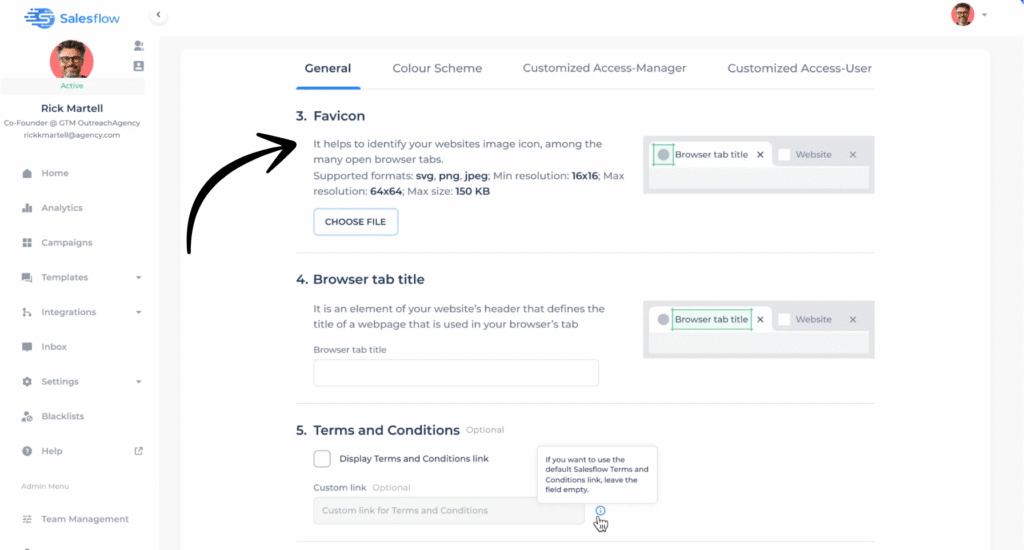Click the Custom link text field

pos(448,510)
